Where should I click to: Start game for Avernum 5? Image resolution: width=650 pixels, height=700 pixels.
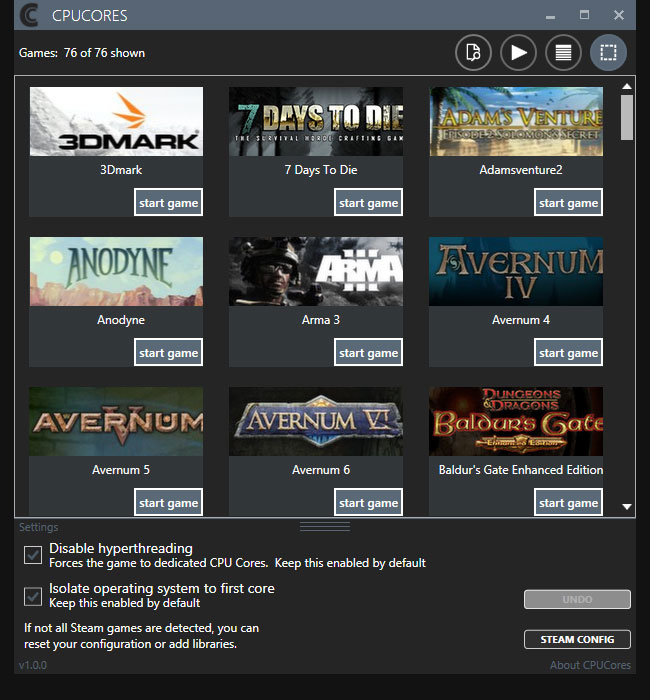(168, 502)
